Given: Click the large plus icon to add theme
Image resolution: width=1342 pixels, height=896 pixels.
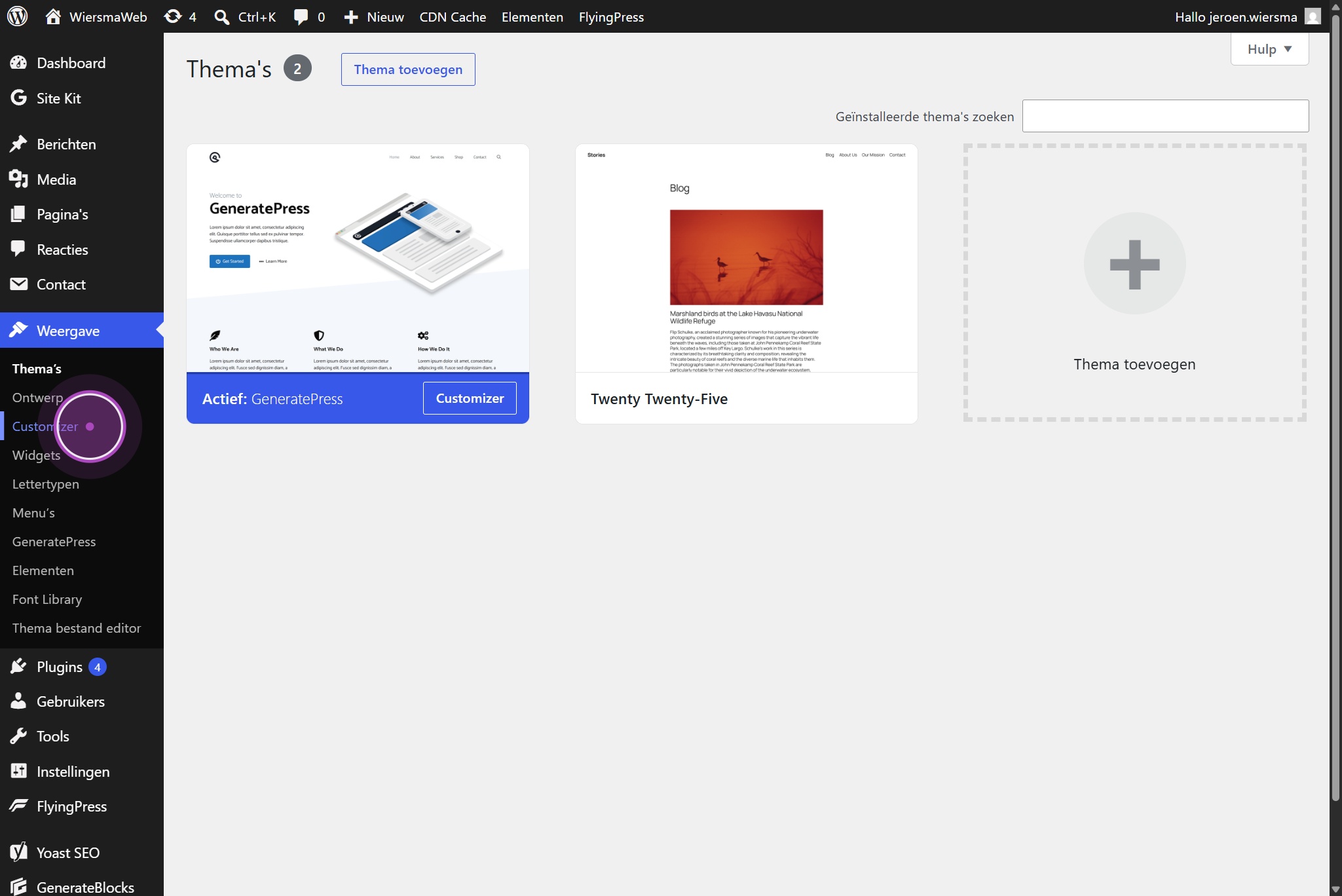Looking at the screenshot, I should (x=1134, y=264).
